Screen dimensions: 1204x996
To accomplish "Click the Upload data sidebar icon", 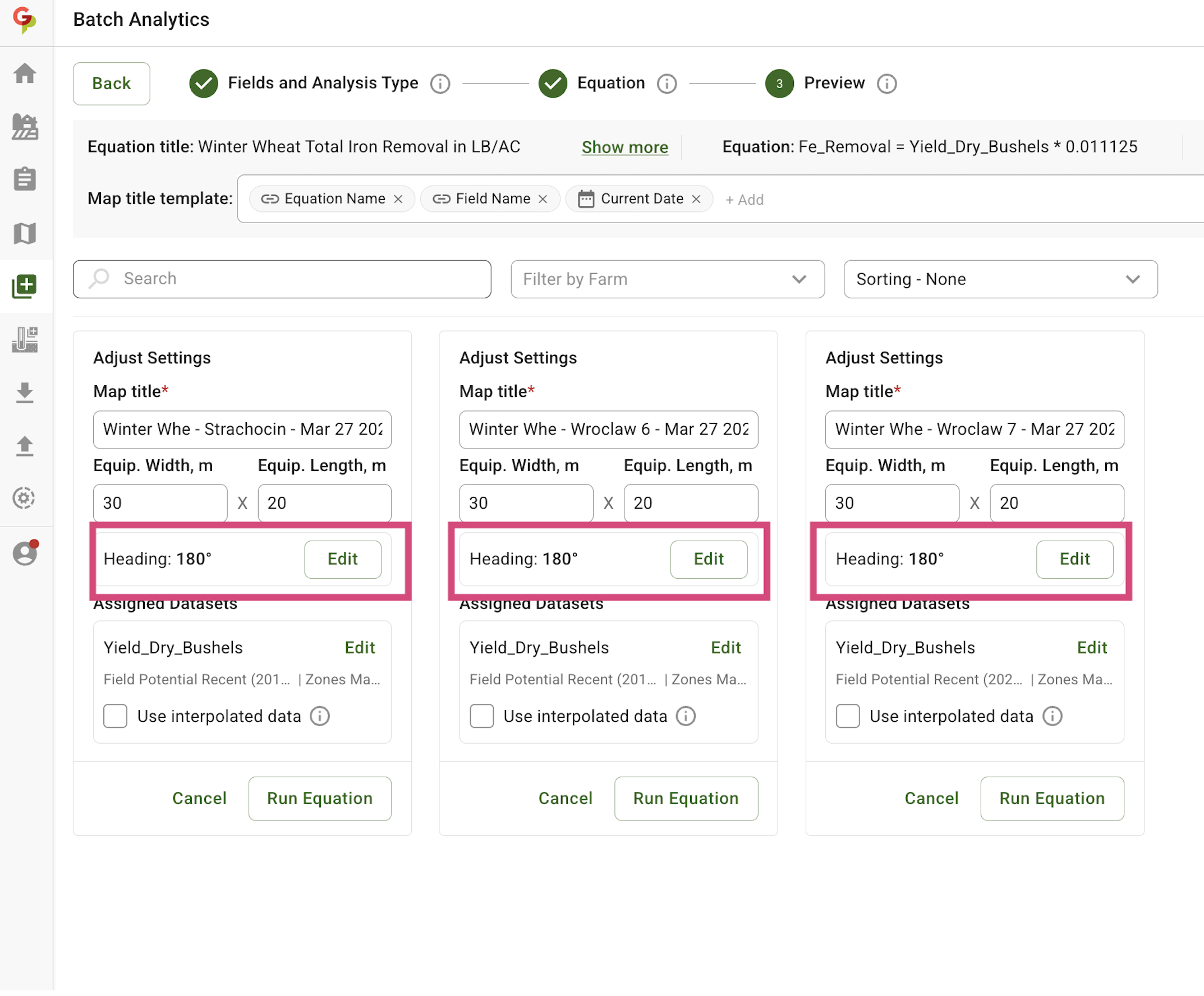I will click(25, 446).
